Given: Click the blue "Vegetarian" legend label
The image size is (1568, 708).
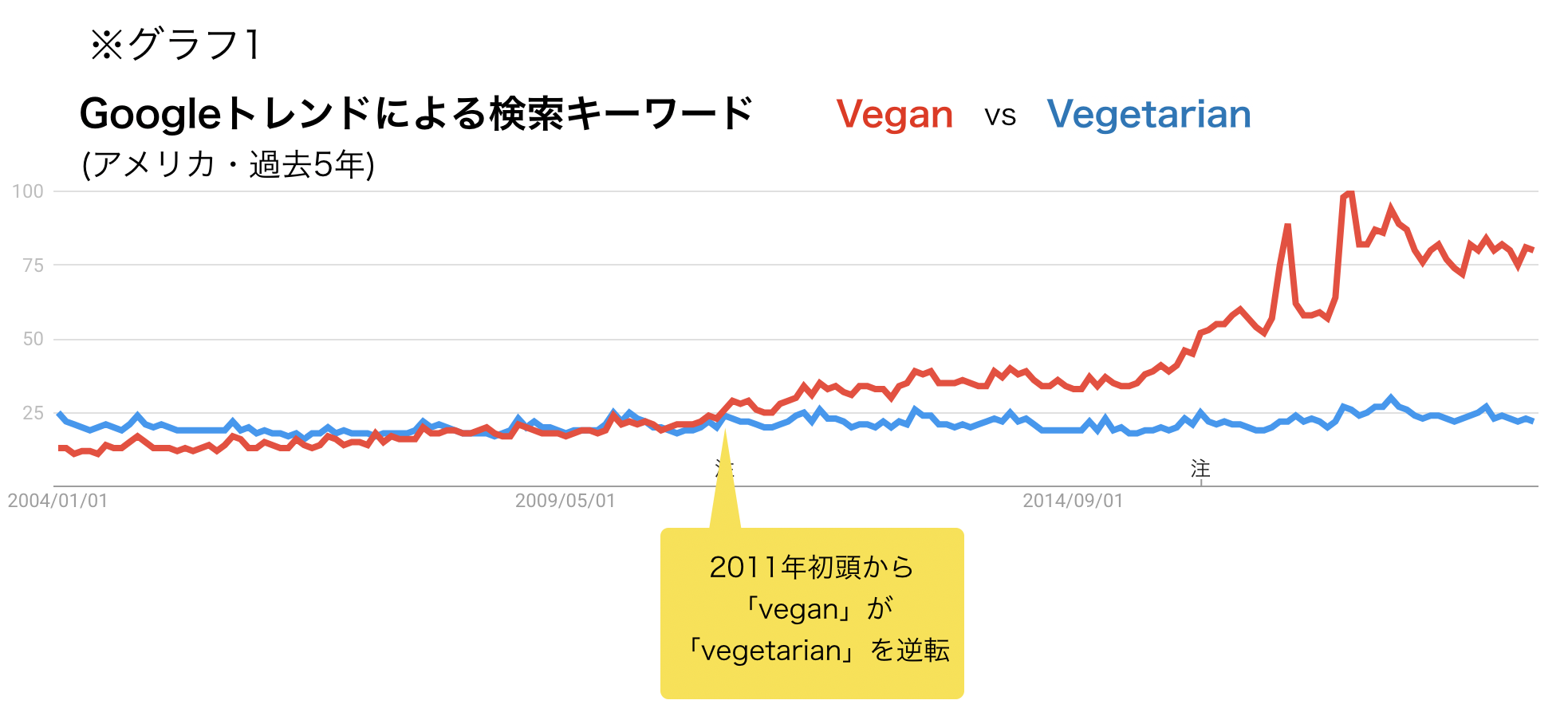Looking at the screenshot, I should (1148, 114).
